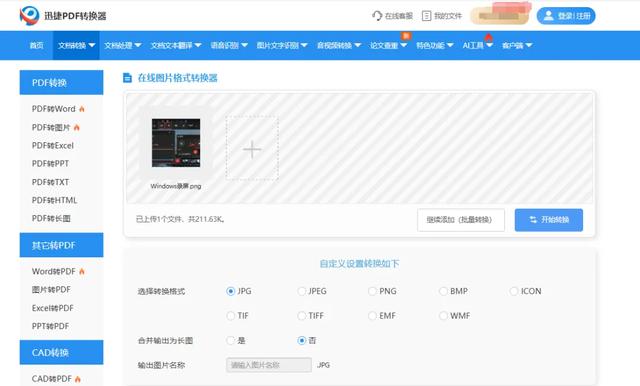Open the CAD转换 sidebar section header
This screenshot has width=640, height=386.
click(x=62, y=352)
